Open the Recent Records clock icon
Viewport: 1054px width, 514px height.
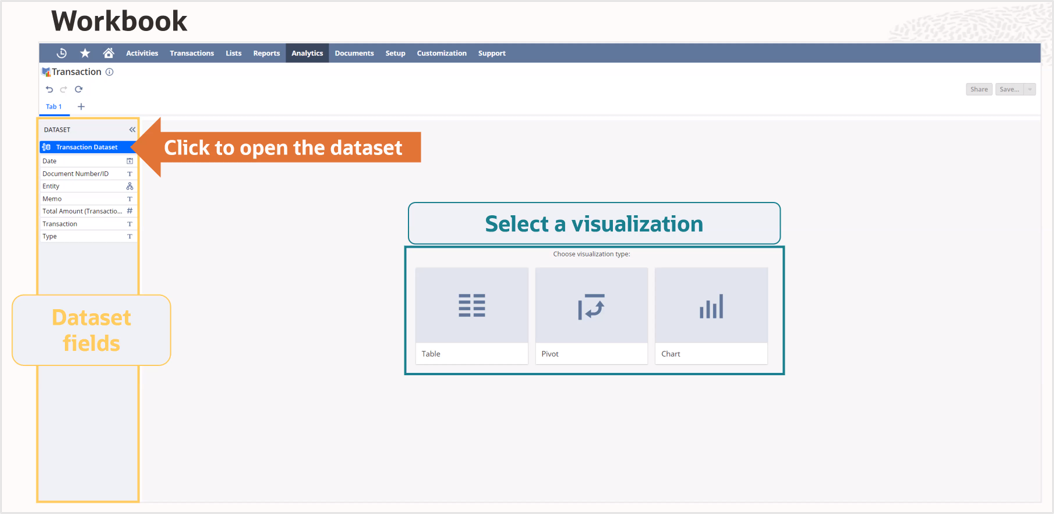click(61, 53)
